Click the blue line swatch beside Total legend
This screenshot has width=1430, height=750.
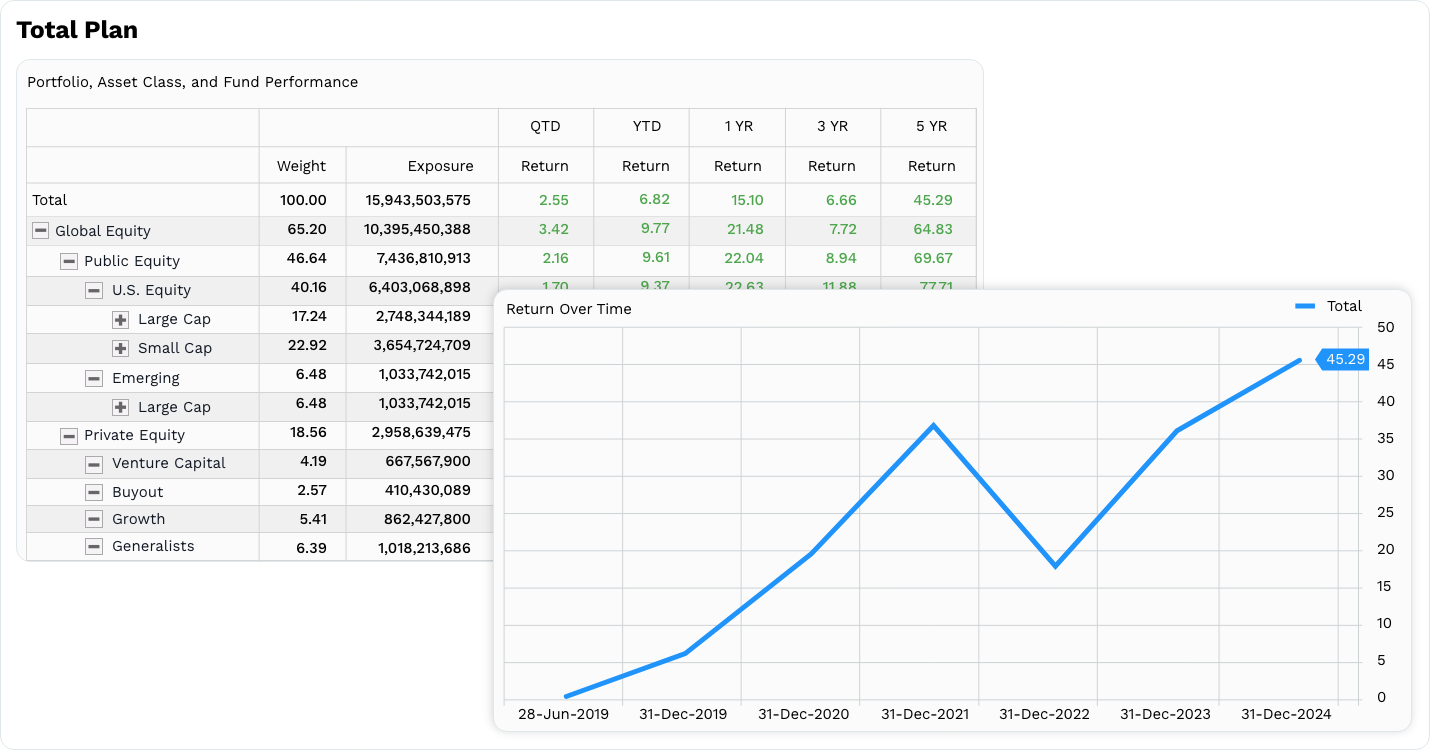(x=1304, y=306)
